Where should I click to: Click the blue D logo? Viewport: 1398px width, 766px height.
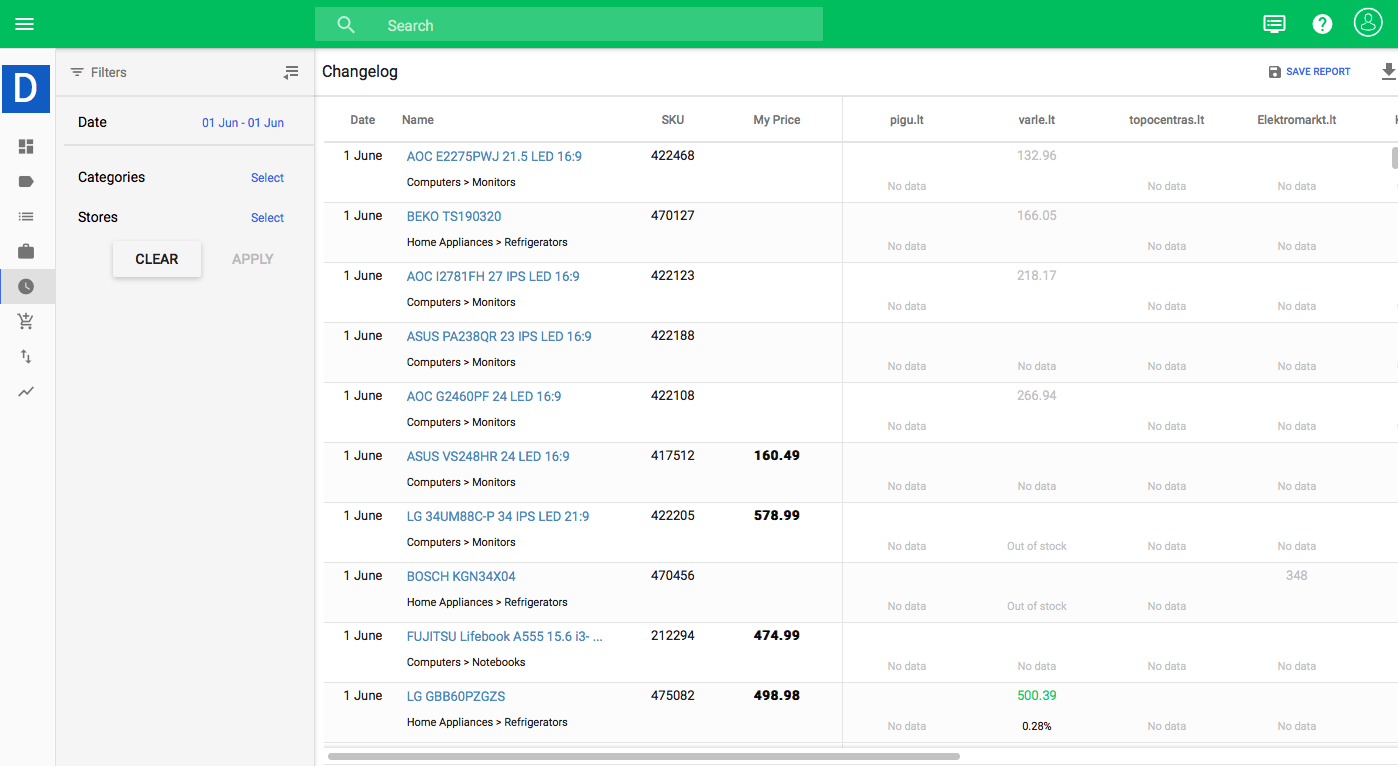coord(26,88)
